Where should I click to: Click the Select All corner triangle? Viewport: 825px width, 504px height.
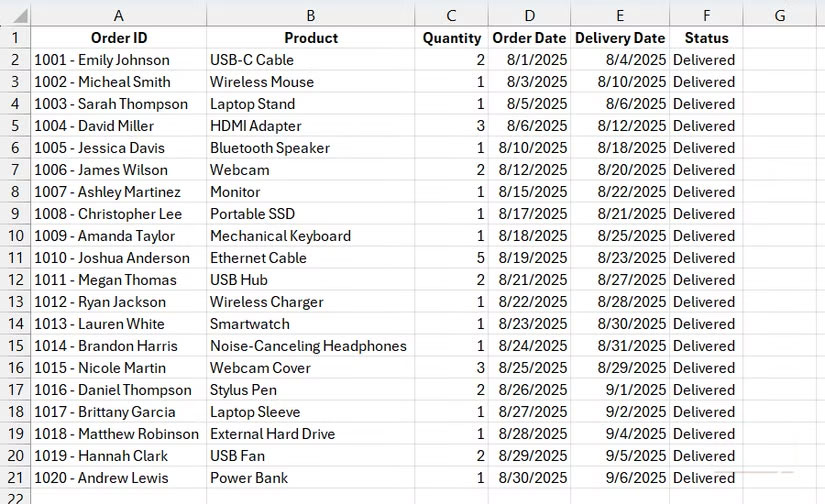[15, 15]
